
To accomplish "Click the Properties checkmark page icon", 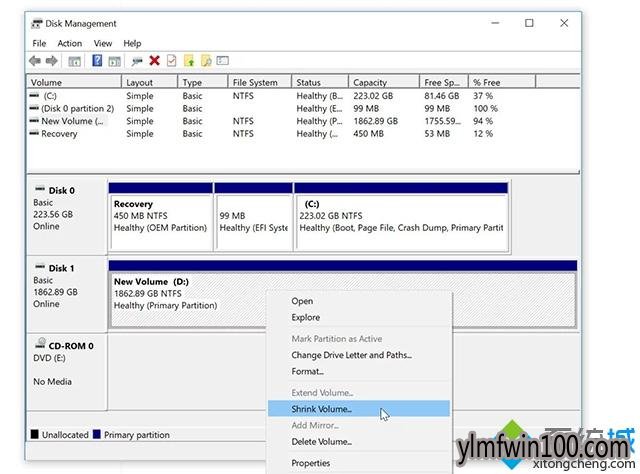I will 172,61.
